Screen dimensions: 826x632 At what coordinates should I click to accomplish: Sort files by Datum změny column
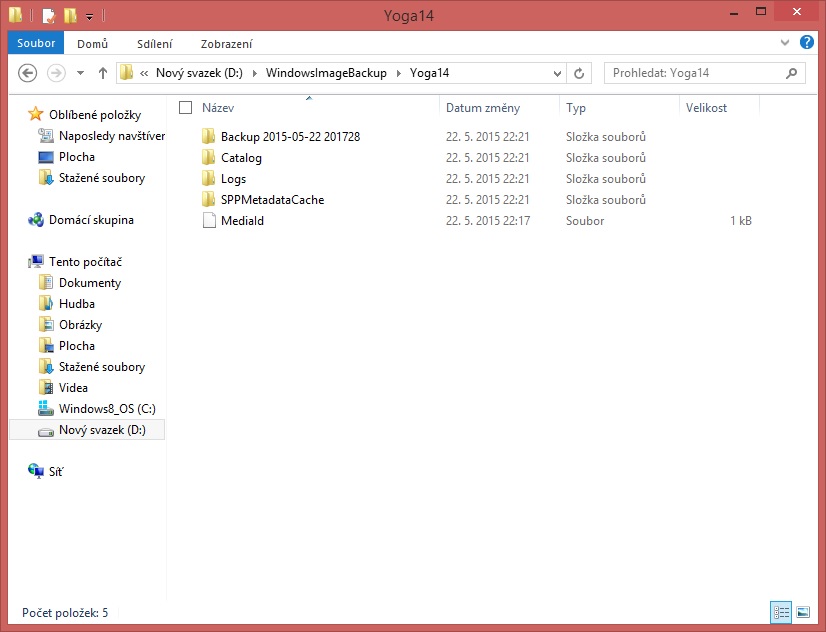pyautogui.click(x=482, y=107)
